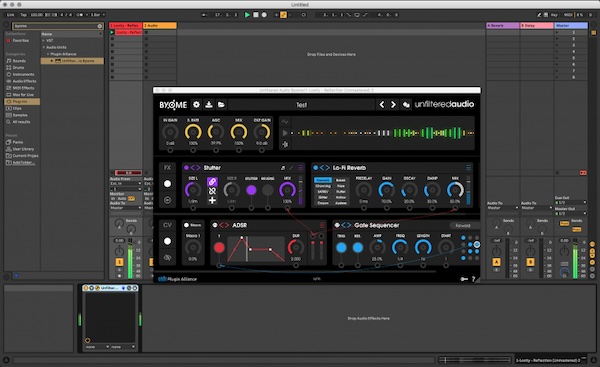Click the Ableton transport stop button
This screenshot has height=367, width=600.
[256, 15]
